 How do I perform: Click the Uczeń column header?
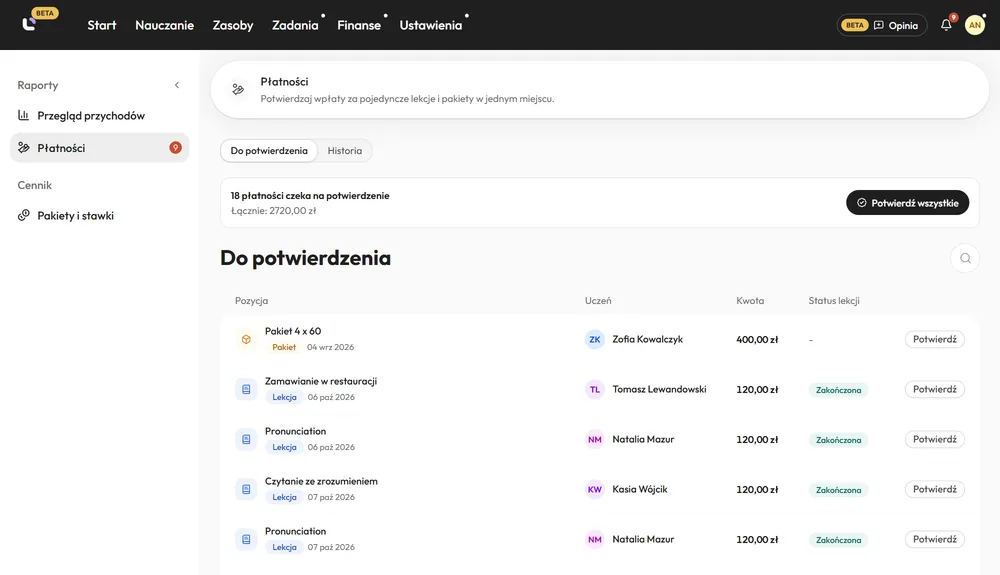point(598,301)
